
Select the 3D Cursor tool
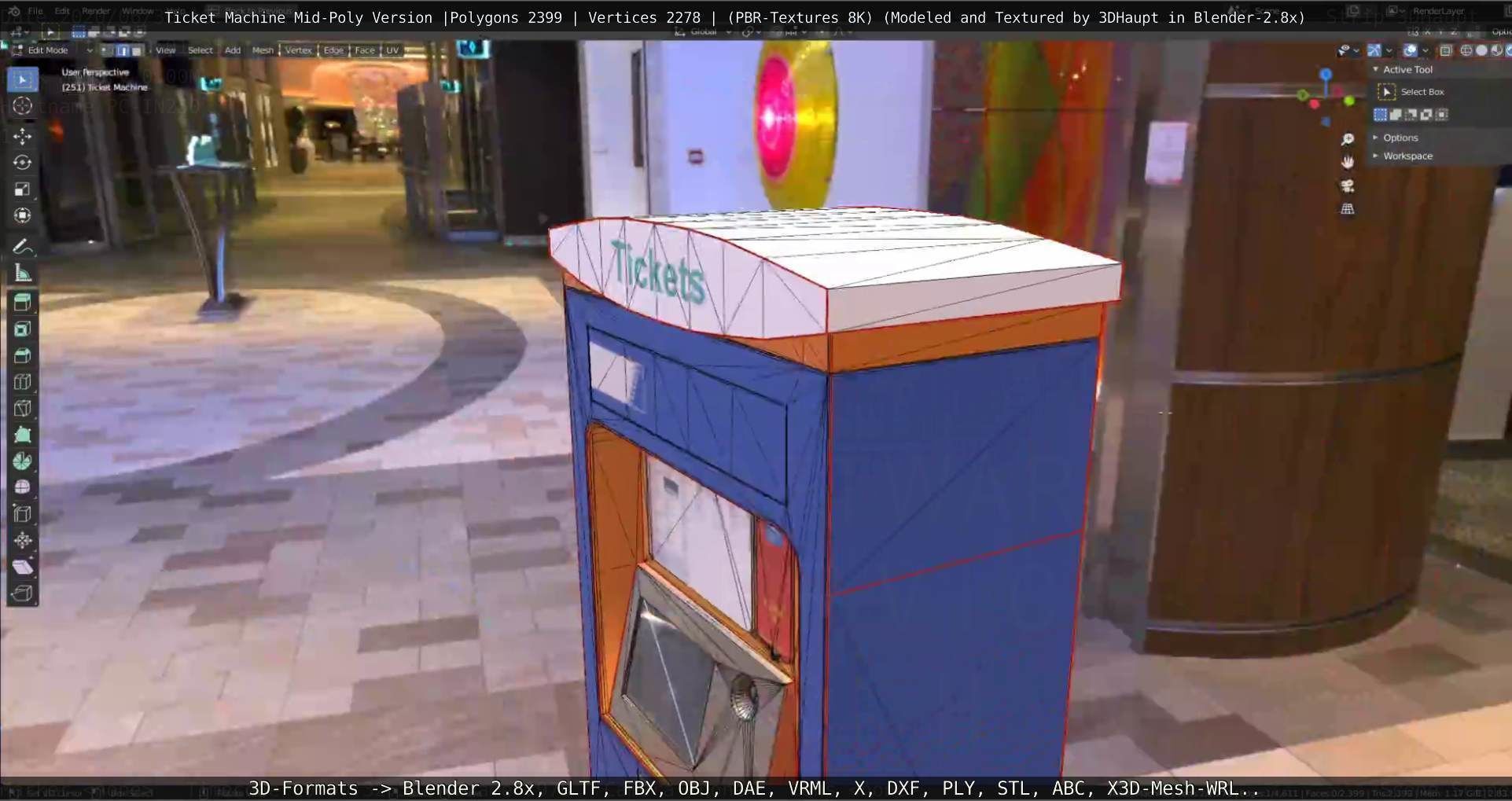point(22,106)
